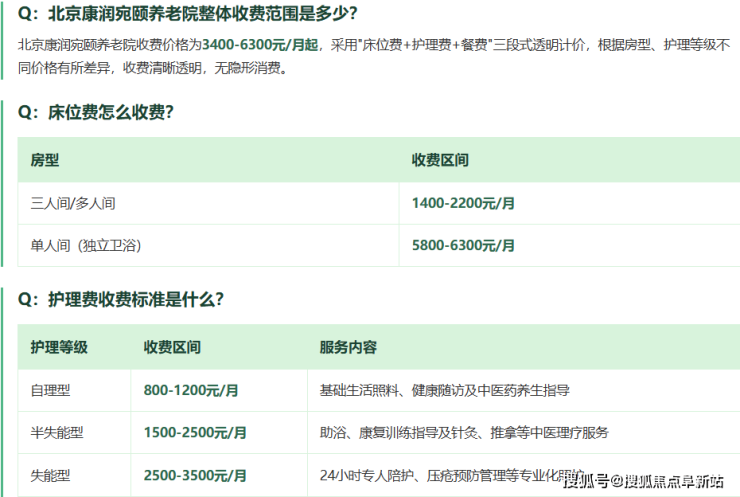The width and height of the screenshot is (740, 497).
Task: Click the price 1500-2500元/月
Action: [x=195, y=432]
